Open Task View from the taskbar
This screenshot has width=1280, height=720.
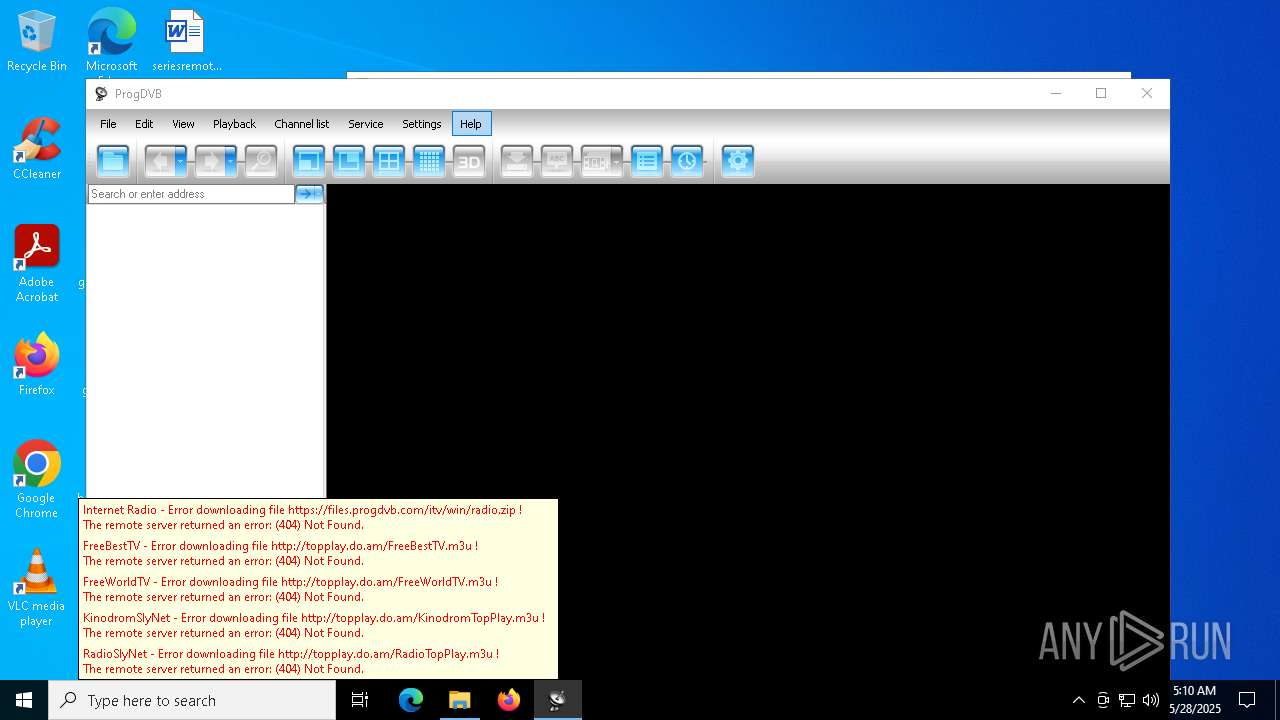(x=360, y=700)
